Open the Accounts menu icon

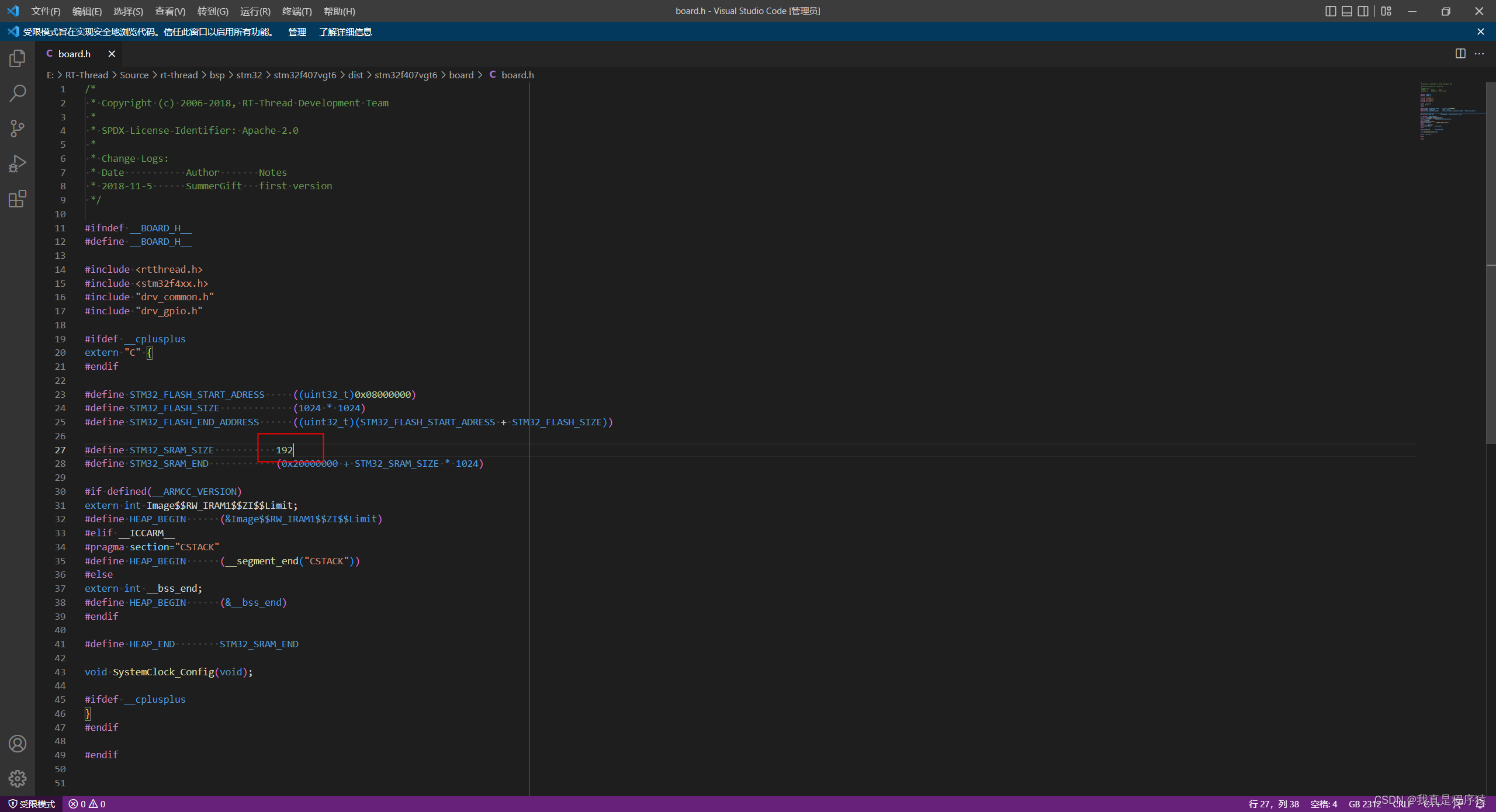point(18,744)
